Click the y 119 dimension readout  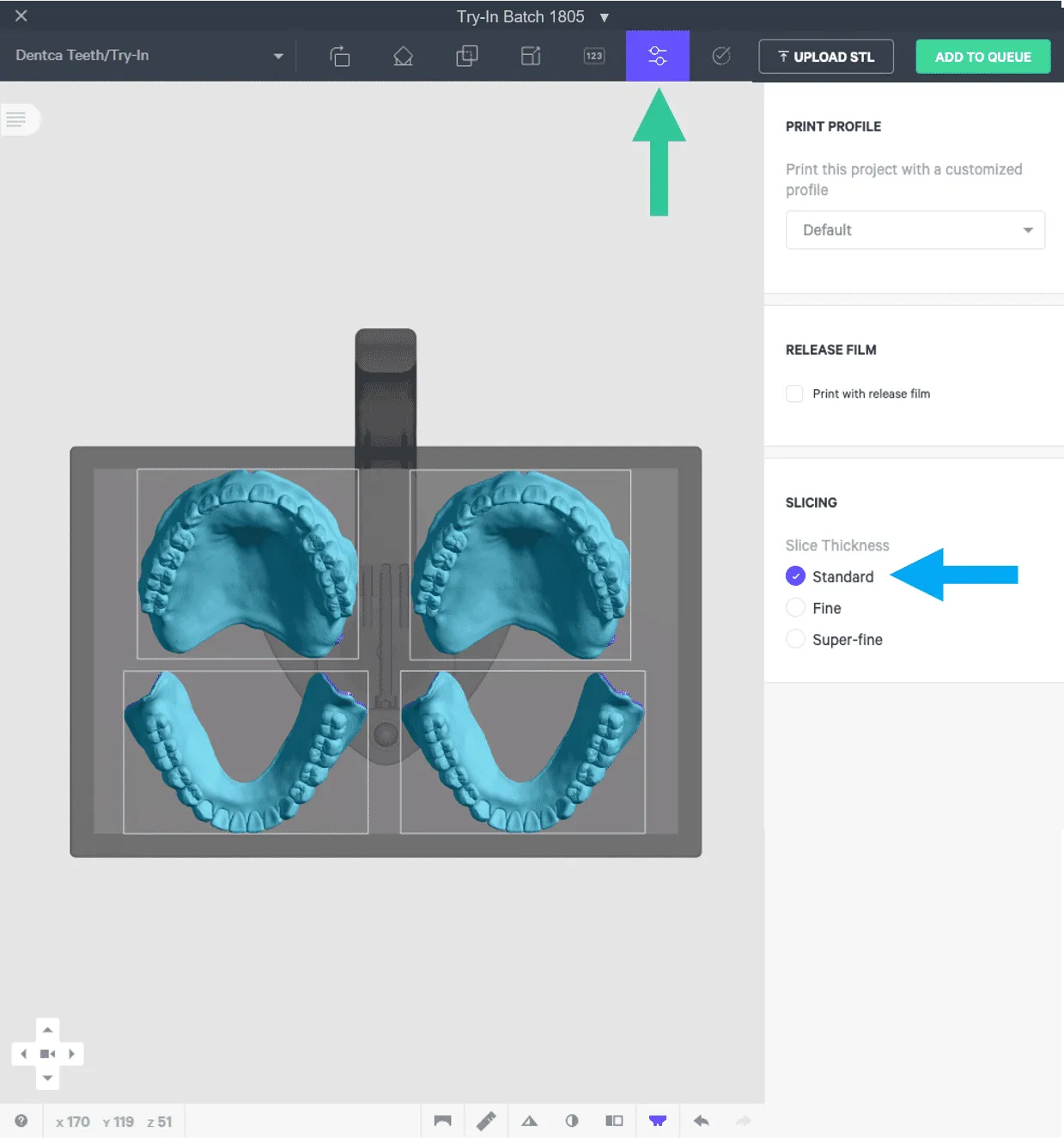119,1122
